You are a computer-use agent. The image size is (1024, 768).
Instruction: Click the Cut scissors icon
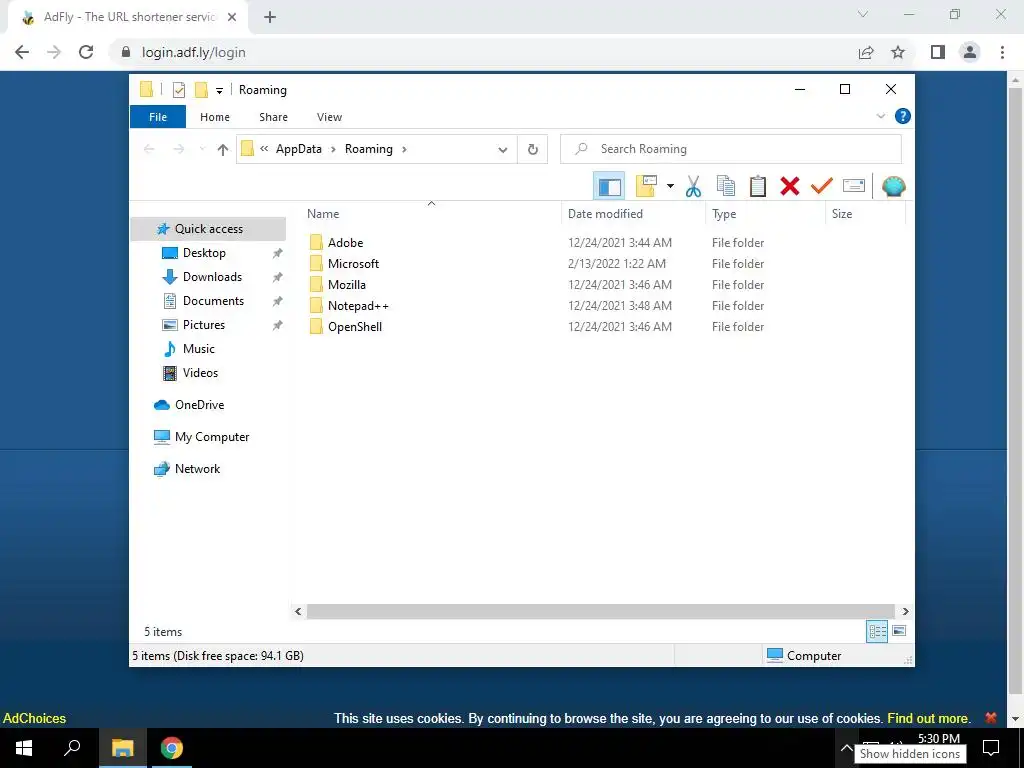point(694,187)
